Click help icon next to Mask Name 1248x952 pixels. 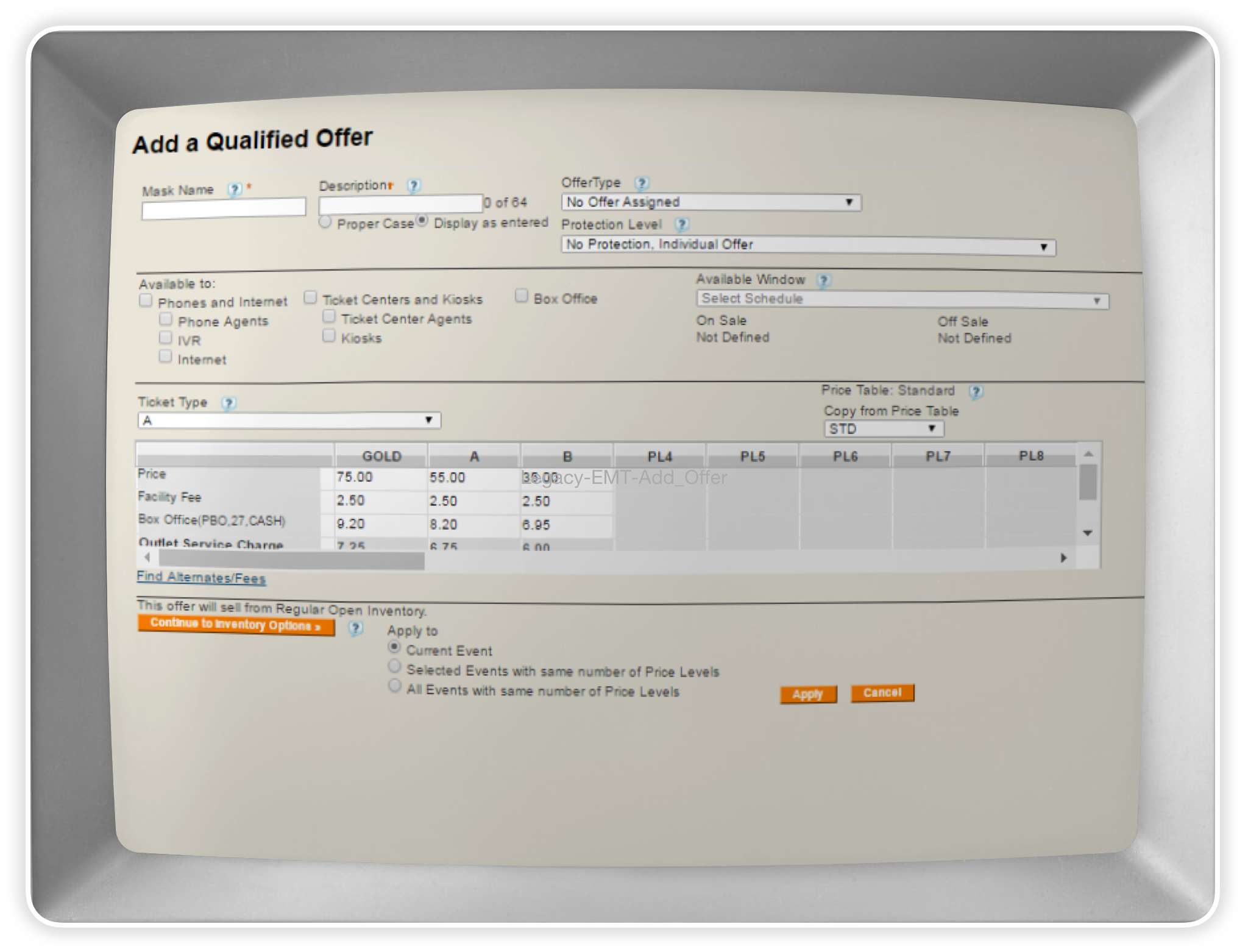point(235,190)
